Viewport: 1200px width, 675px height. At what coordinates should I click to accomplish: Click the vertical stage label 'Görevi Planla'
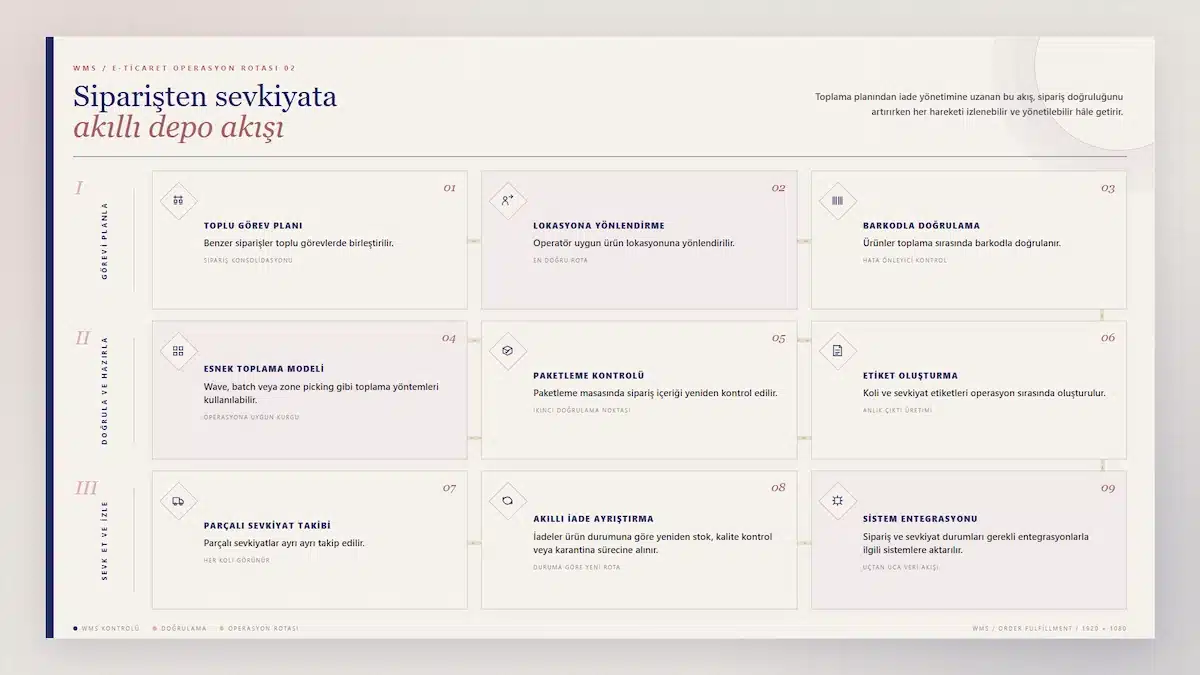click(x=105, y=241)
